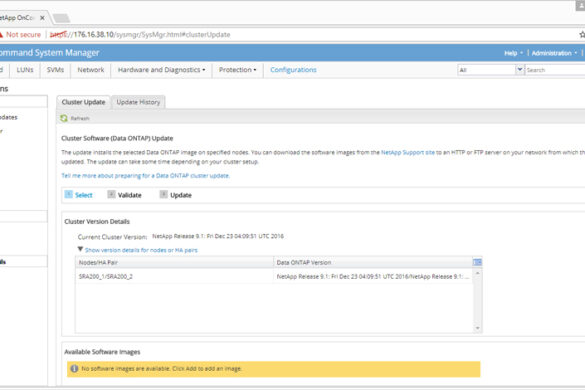Select the Cluster Update tab
The width and height of the screenshot is (585, 390).
pos(84,102)
